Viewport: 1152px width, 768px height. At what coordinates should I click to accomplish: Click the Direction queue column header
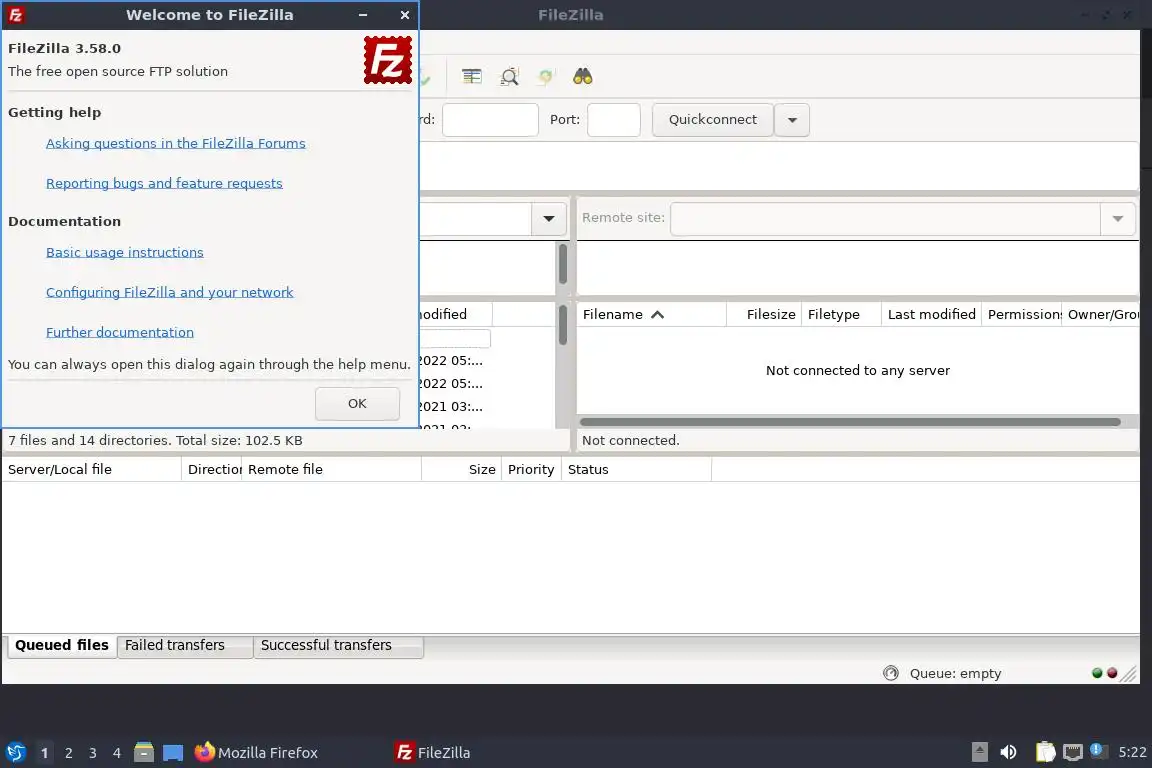point(214,470)
